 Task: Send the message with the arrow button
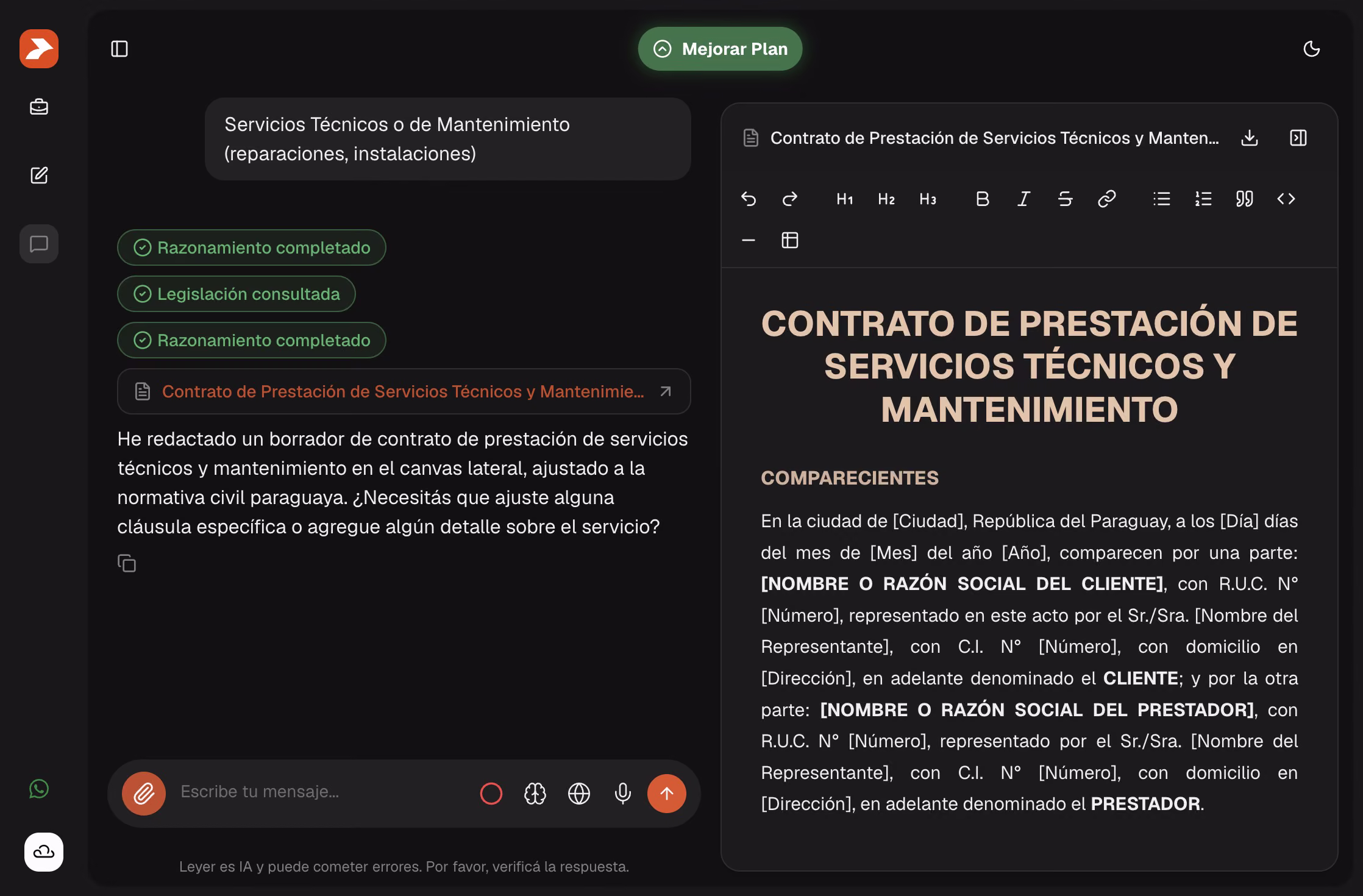click(667, 794)
